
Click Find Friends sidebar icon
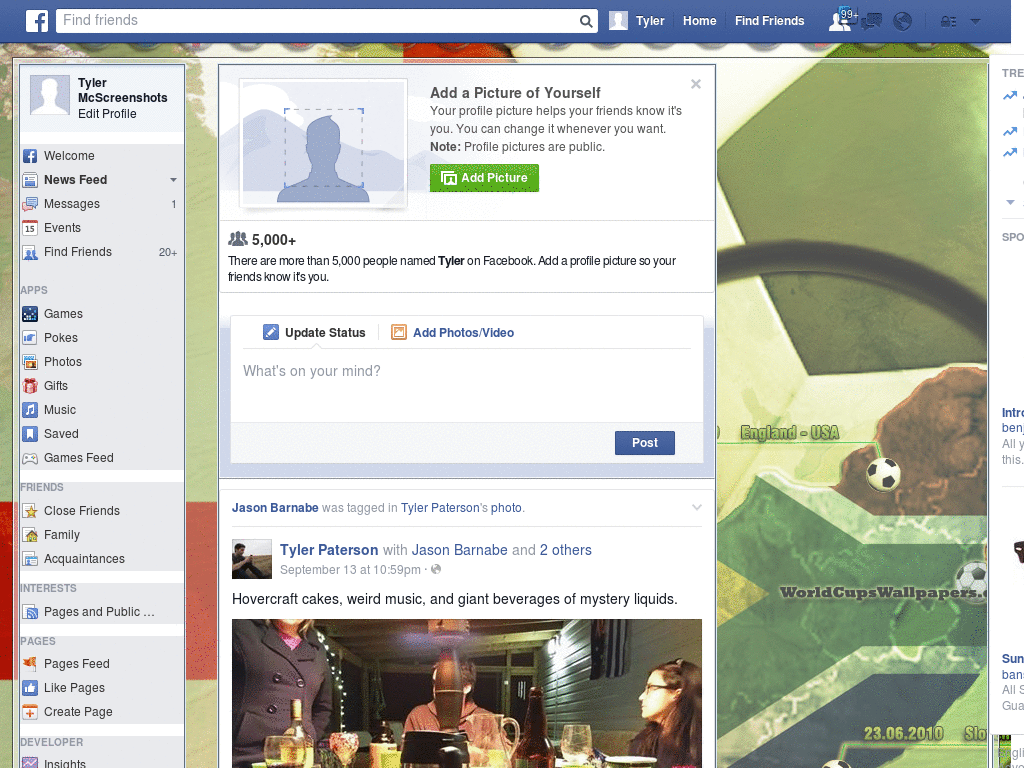pos(30,252)
